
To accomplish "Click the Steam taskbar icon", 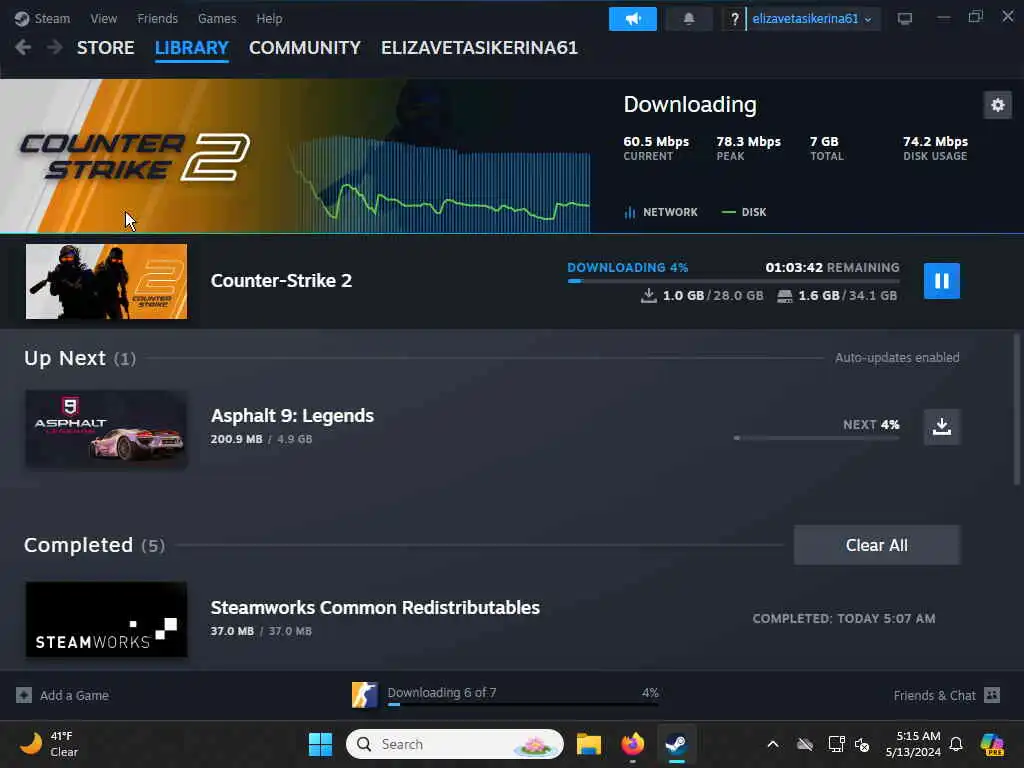I will 676,744.
